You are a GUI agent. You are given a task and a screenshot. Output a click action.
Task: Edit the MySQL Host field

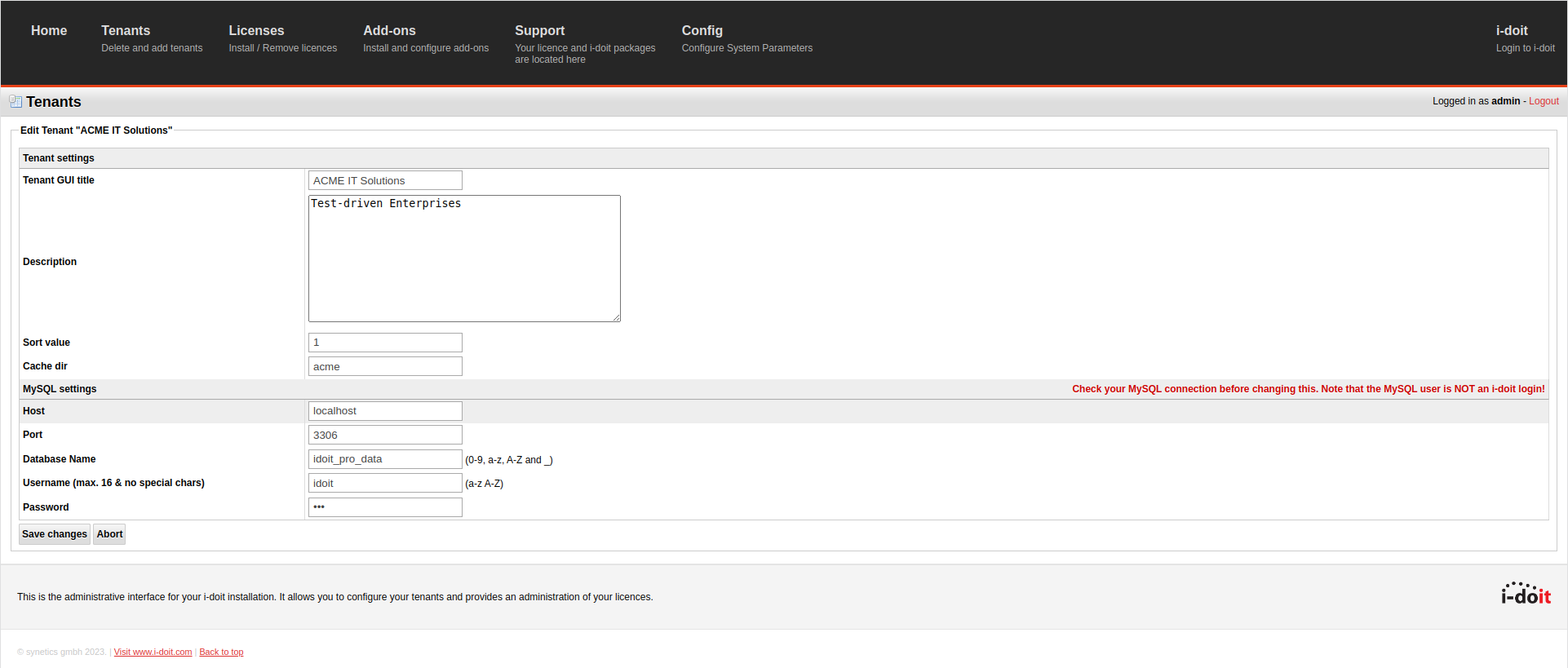(x=385, y=411)
